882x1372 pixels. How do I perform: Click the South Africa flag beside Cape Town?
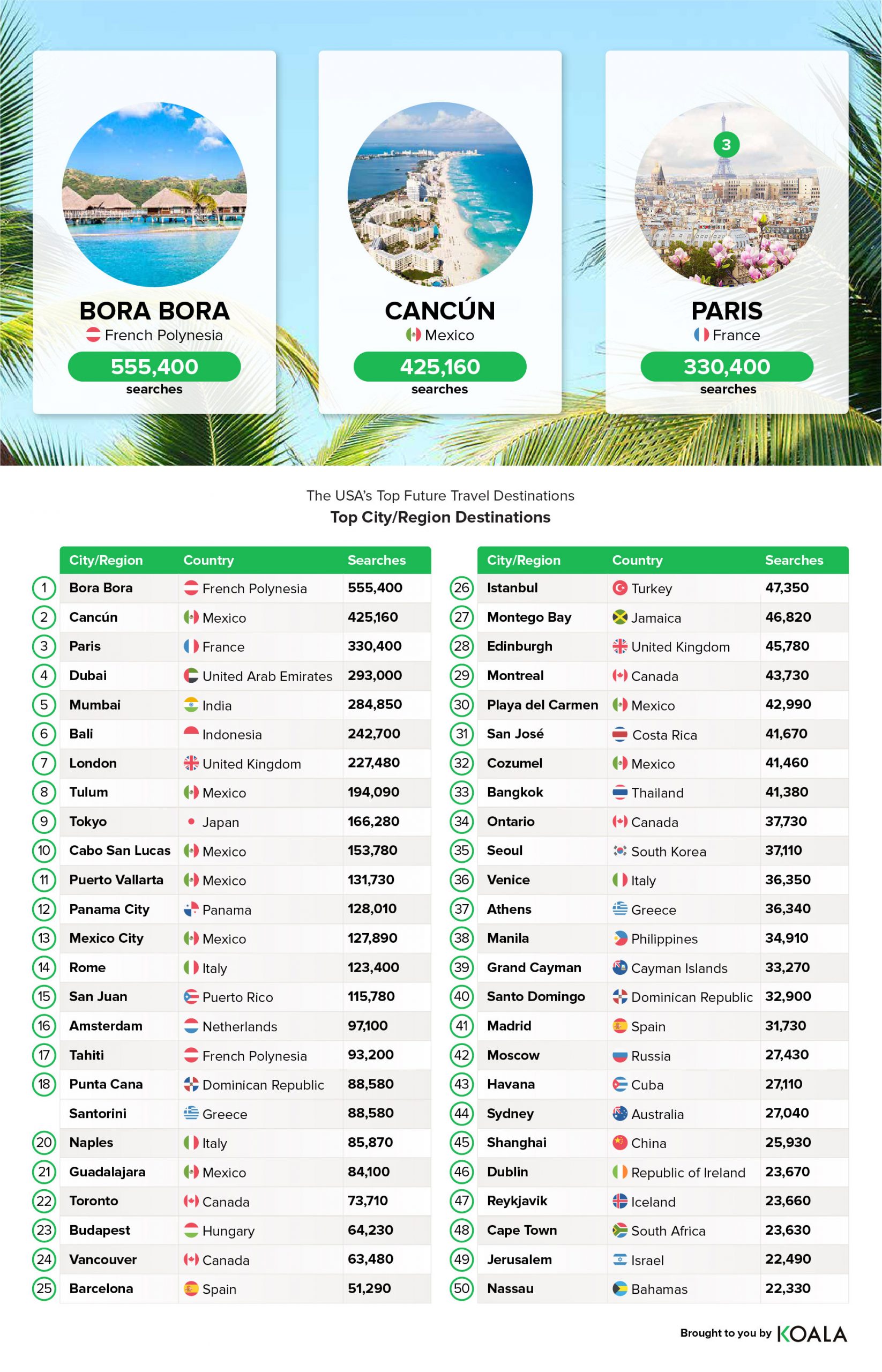tap(619, 1230)
